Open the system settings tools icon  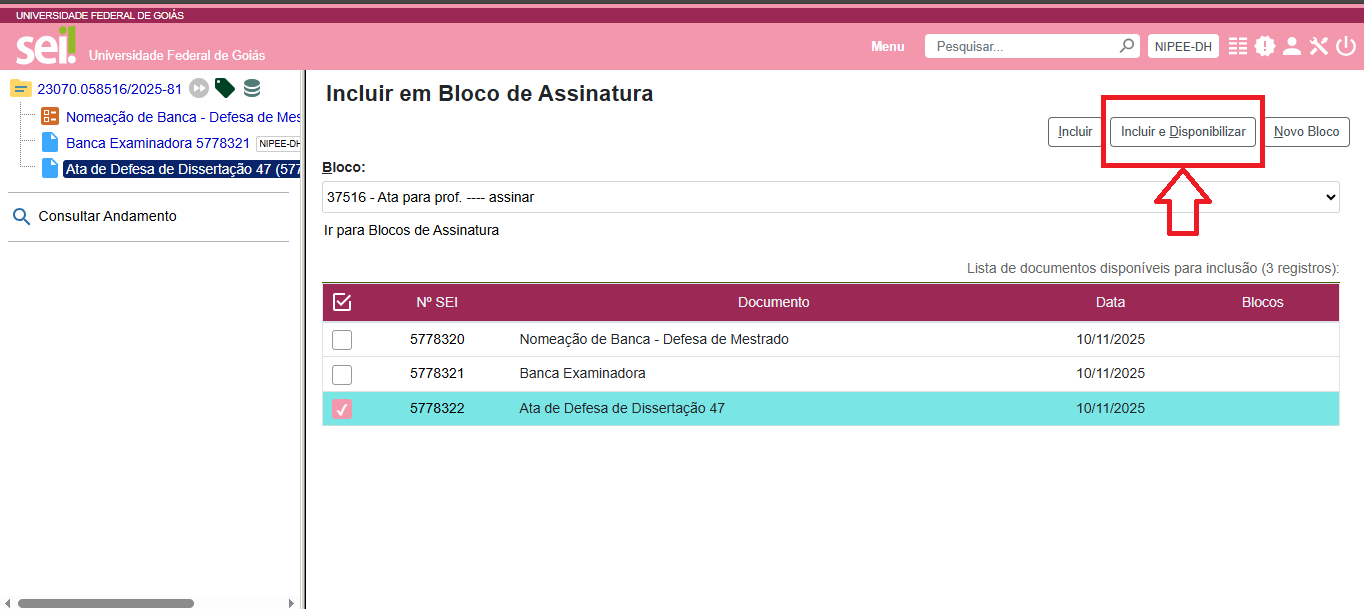tap(1319, 46)
